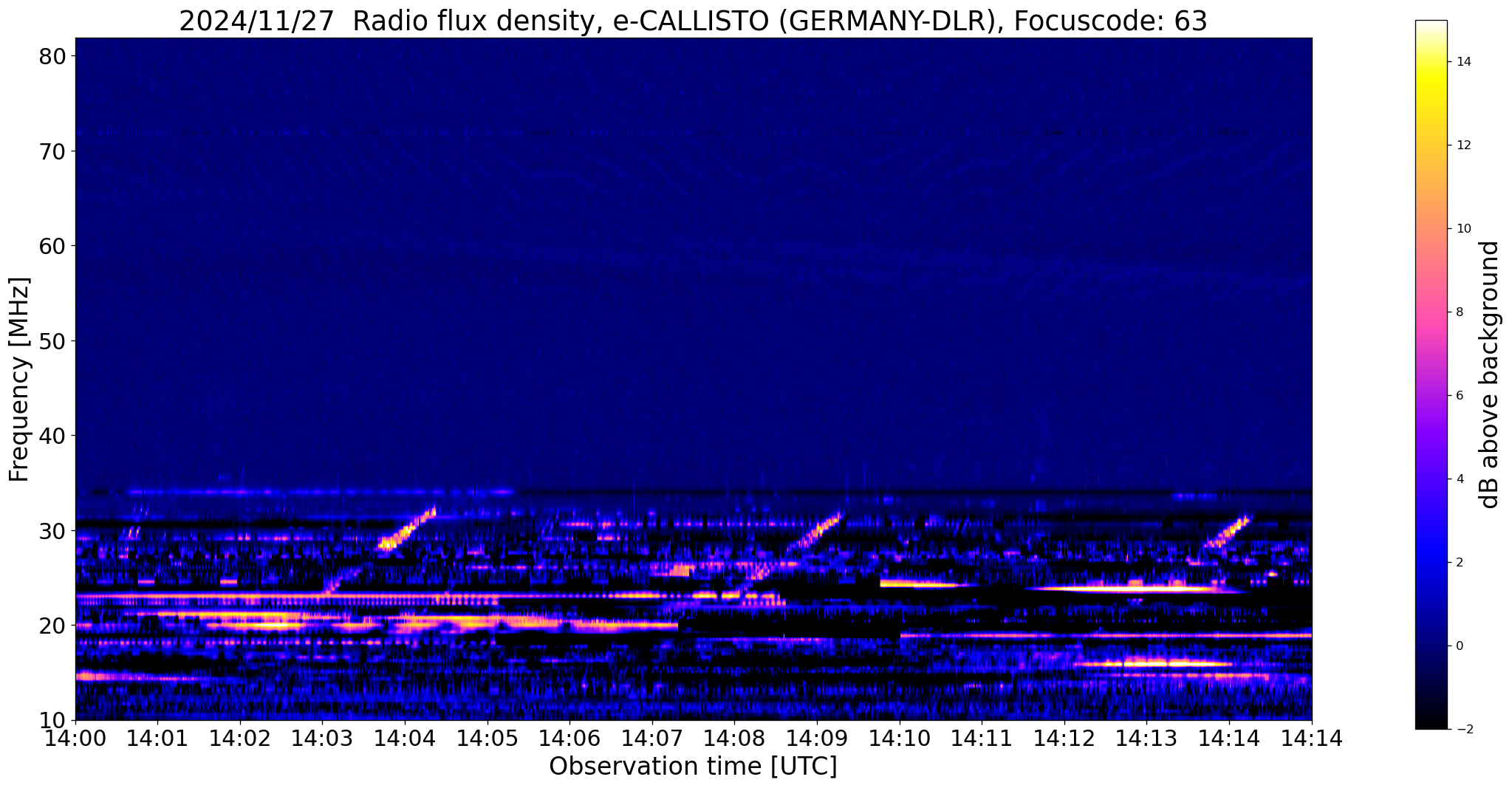Select the 14:06 time tick label
This screenshot has height=788, width=1512.
(x=569, y=738)
